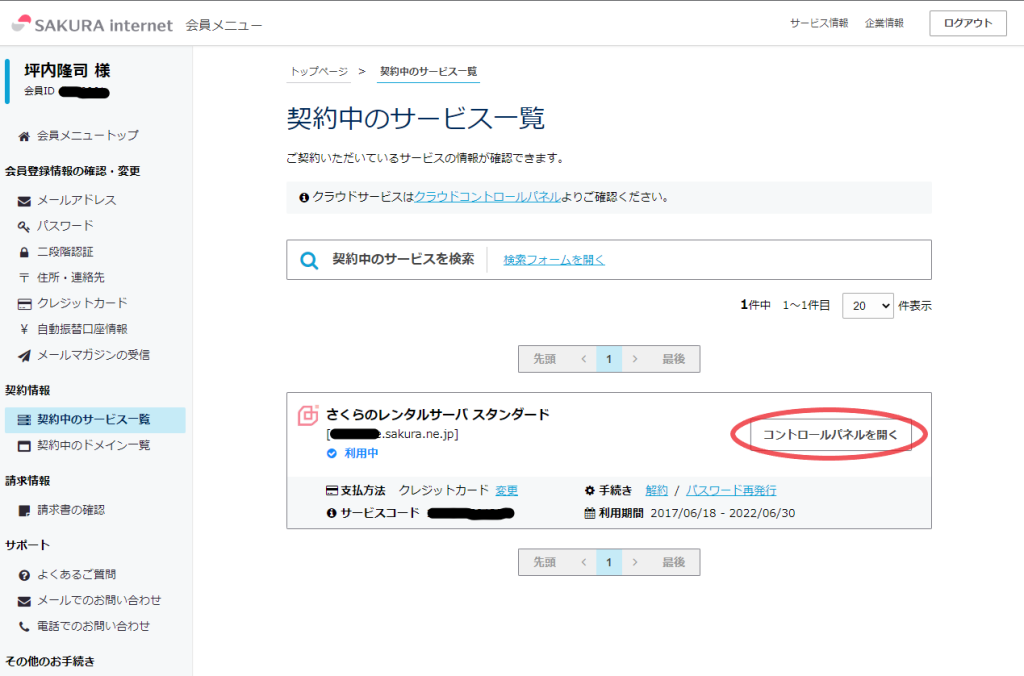This screenshot has width=1024, height=676.
Task: Click the postal mark icon beside 住所・連絡先
Action: (x=24, y=278)
